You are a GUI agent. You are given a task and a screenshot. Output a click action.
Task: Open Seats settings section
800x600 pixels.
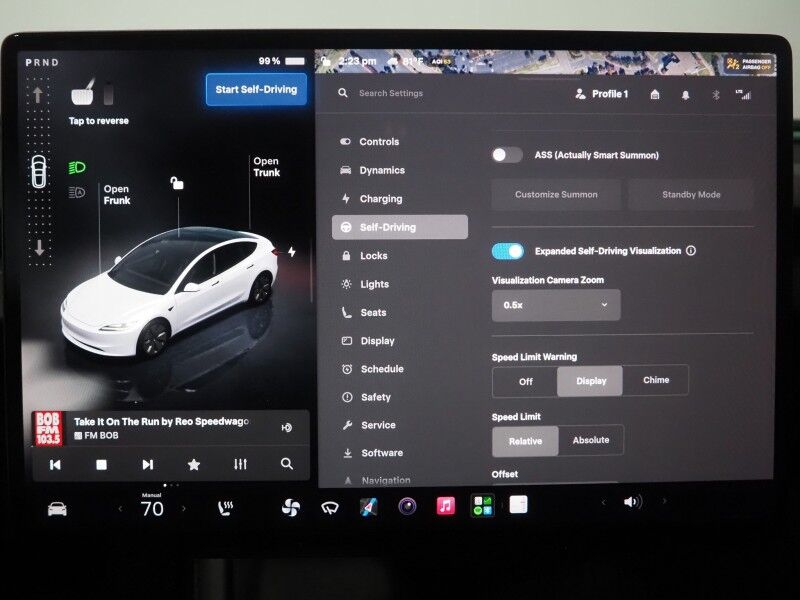[401, 312]
